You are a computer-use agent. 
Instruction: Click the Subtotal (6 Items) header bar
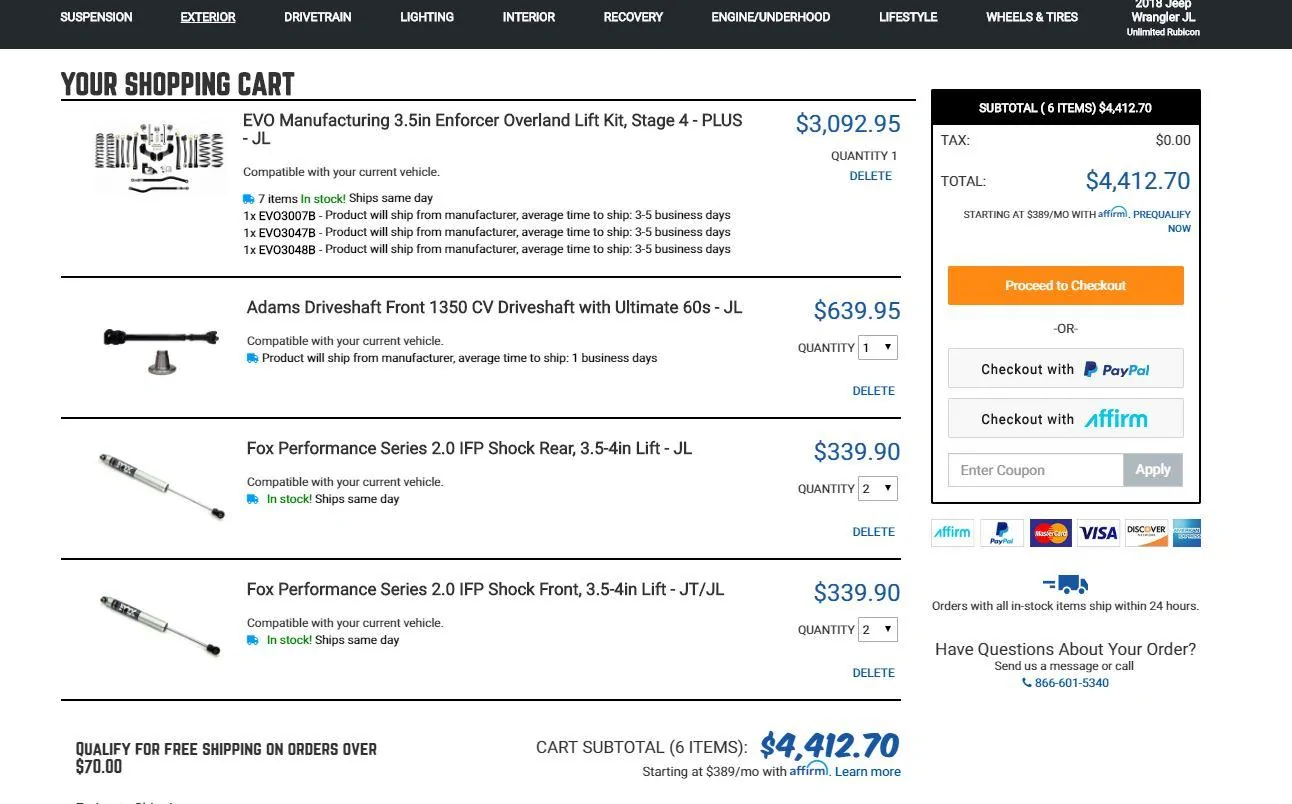click(x=1066, y=108)
